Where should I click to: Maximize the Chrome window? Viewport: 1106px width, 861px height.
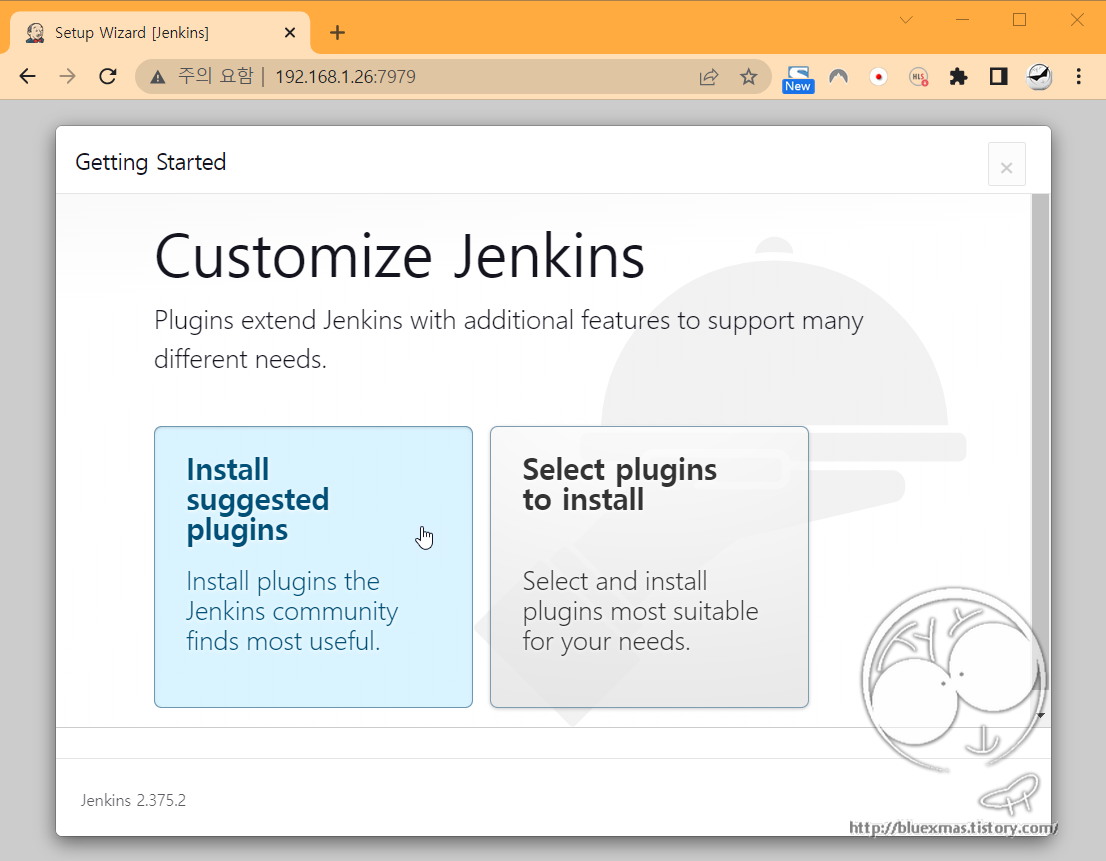click(x=1019, y=20)
